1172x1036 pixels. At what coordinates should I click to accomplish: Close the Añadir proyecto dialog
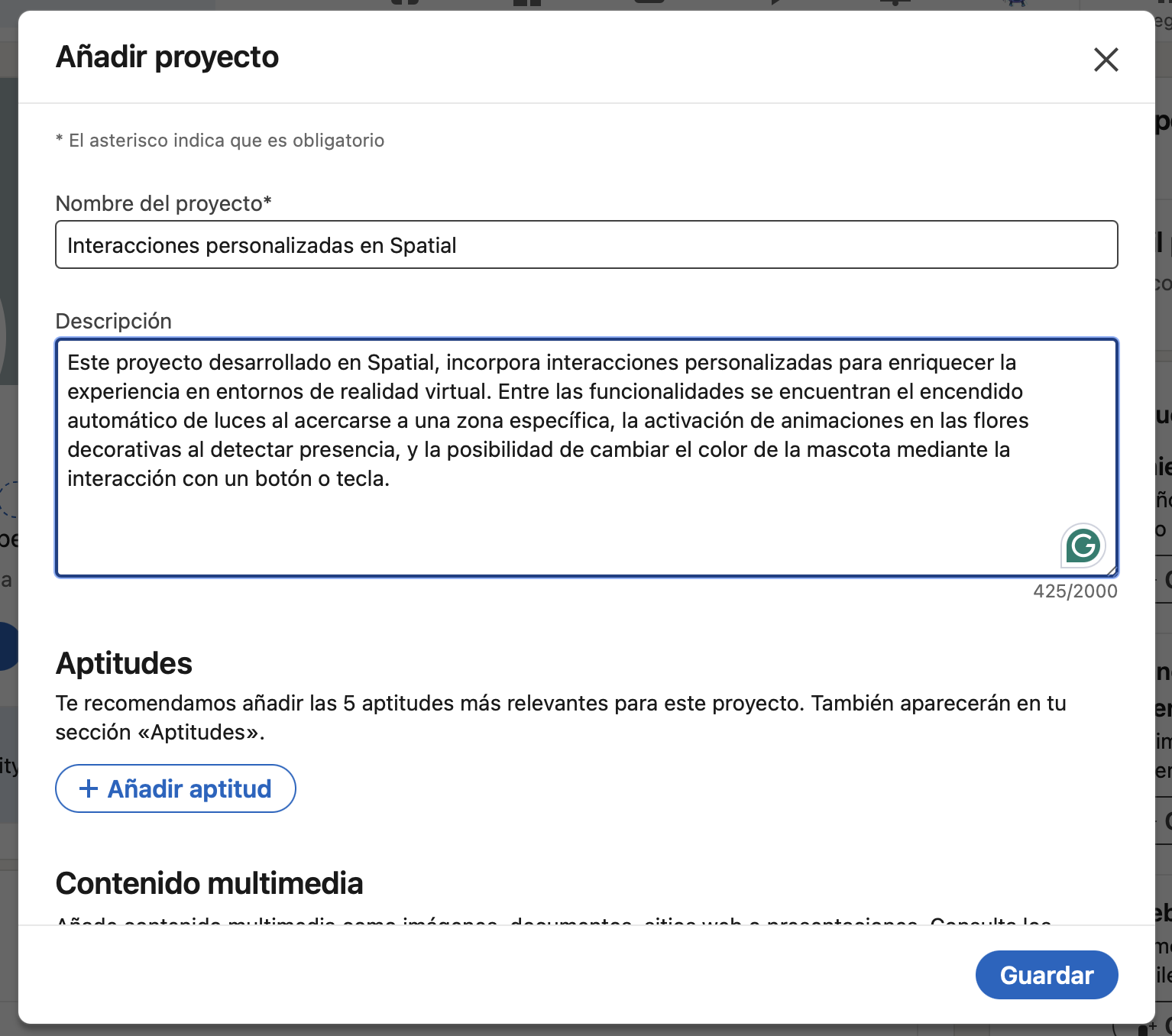(1106, 60)
